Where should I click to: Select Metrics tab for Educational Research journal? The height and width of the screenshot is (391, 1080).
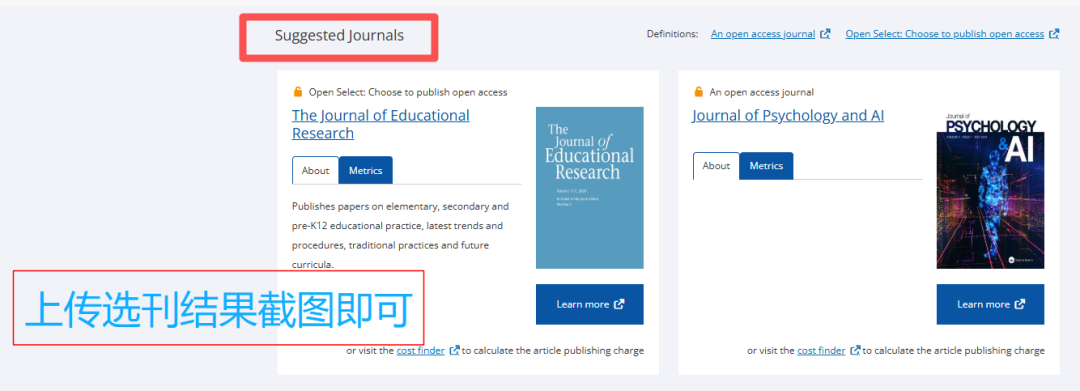click(x=366, y=170)
